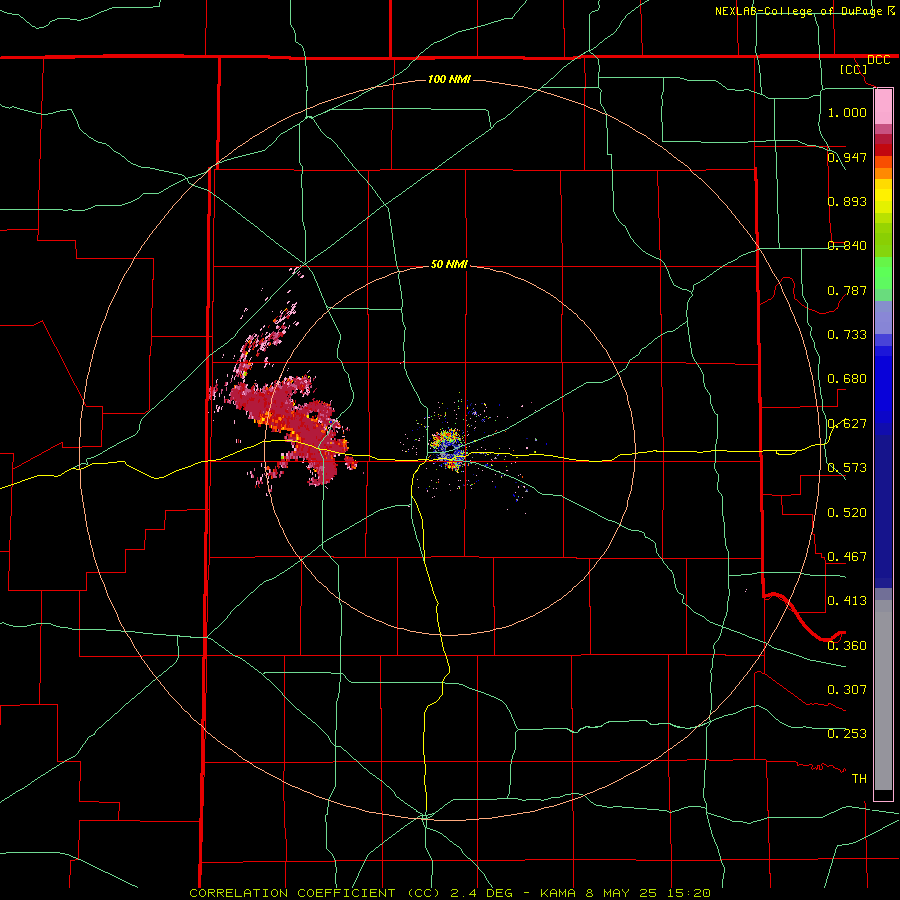This screenshot has width=900, height=900.
Task: Click the 0.787 scale value
Action: tap(847, 290)
